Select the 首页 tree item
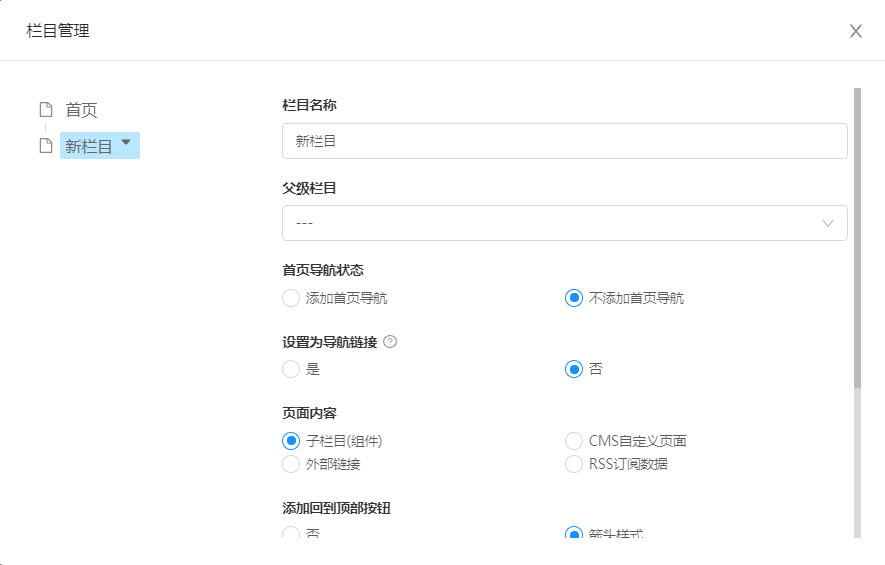This screenshot has width=885, height=565. coord(81,110)
